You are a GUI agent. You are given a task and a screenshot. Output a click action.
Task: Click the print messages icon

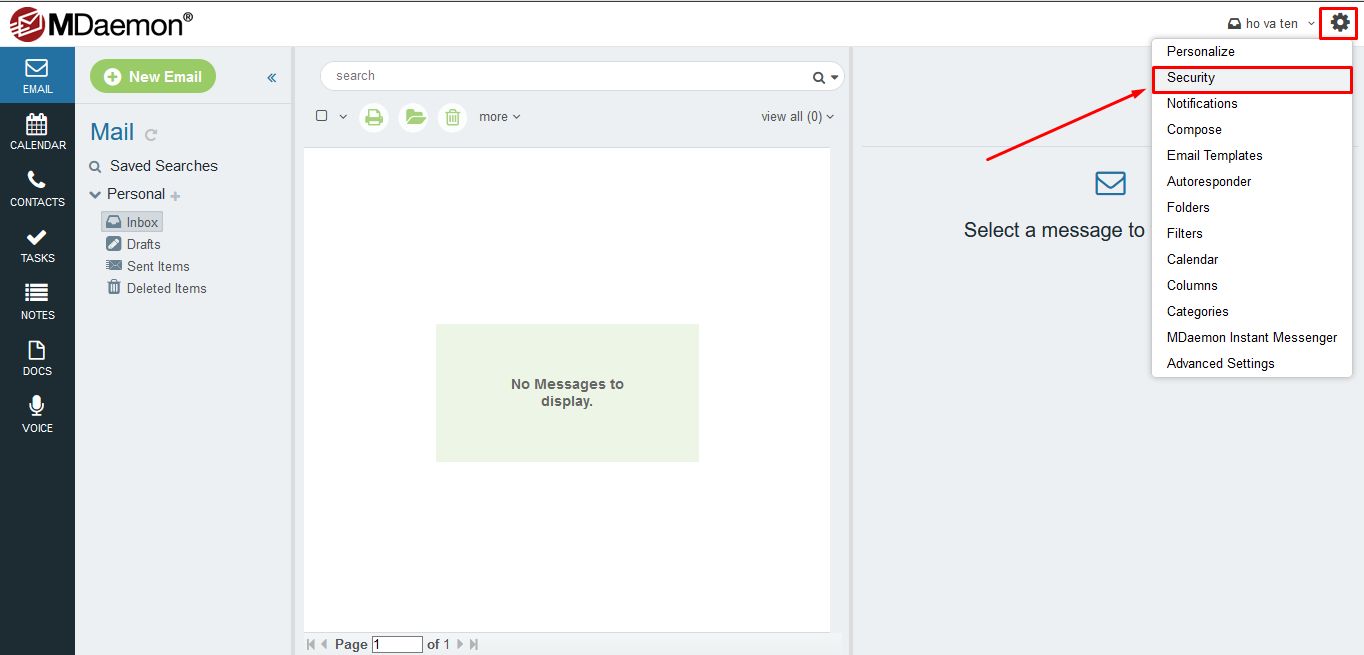click(x=374, y=117)
